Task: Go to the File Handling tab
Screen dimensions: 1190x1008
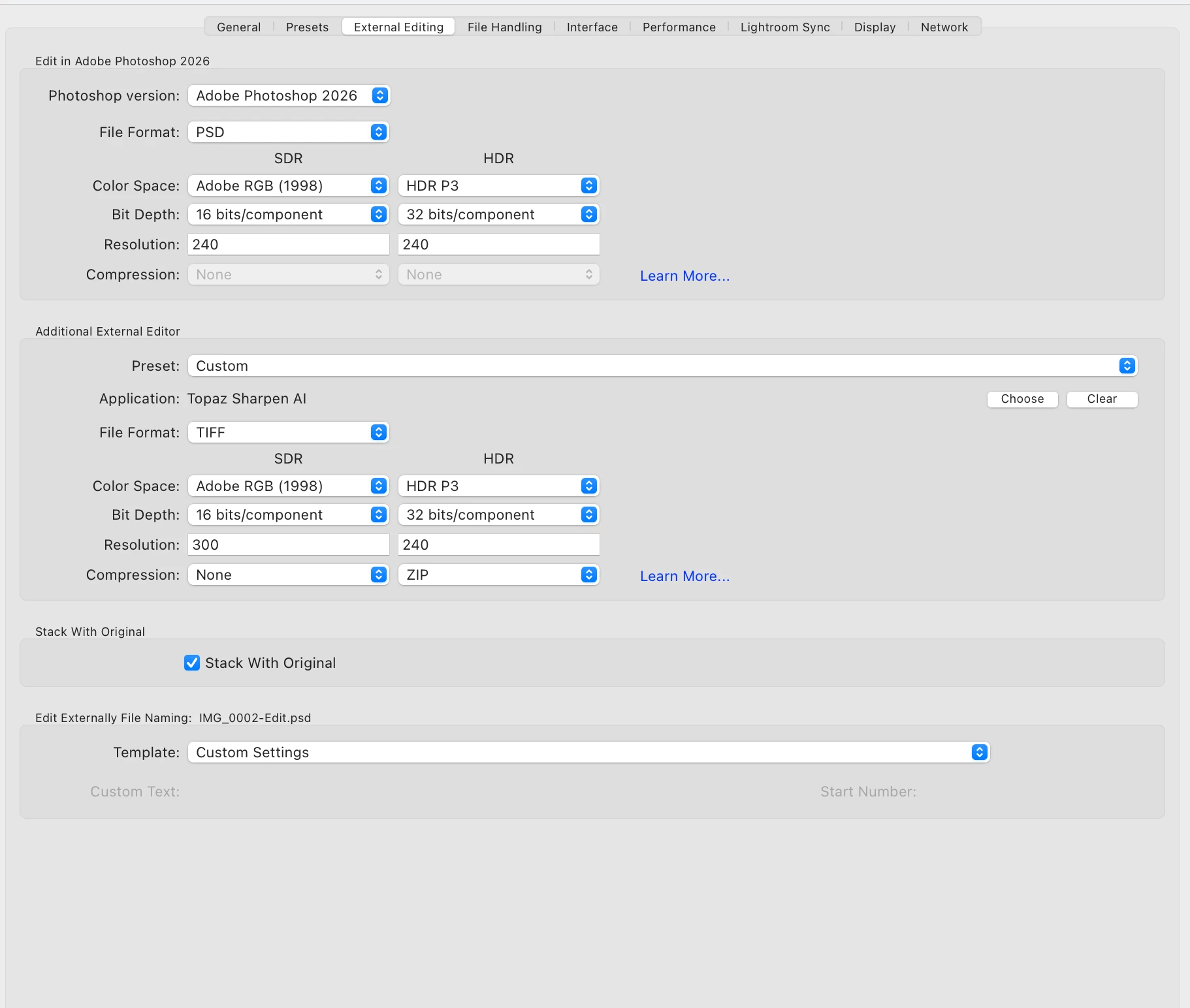Action: pos(504,27)
